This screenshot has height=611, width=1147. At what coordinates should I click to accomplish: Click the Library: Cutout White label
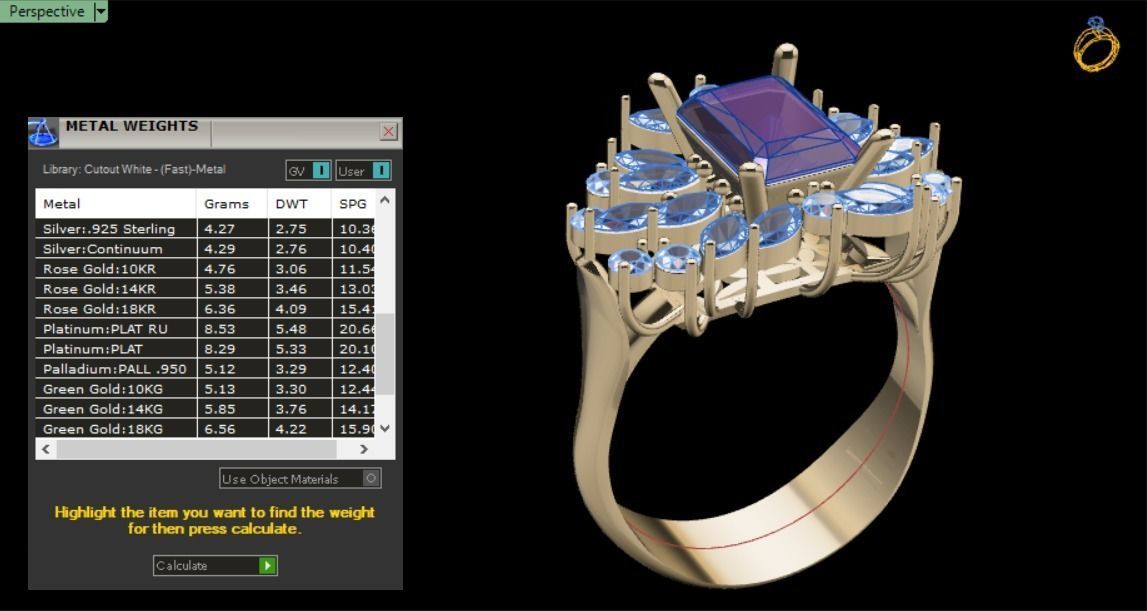click(x=135, y=169)
